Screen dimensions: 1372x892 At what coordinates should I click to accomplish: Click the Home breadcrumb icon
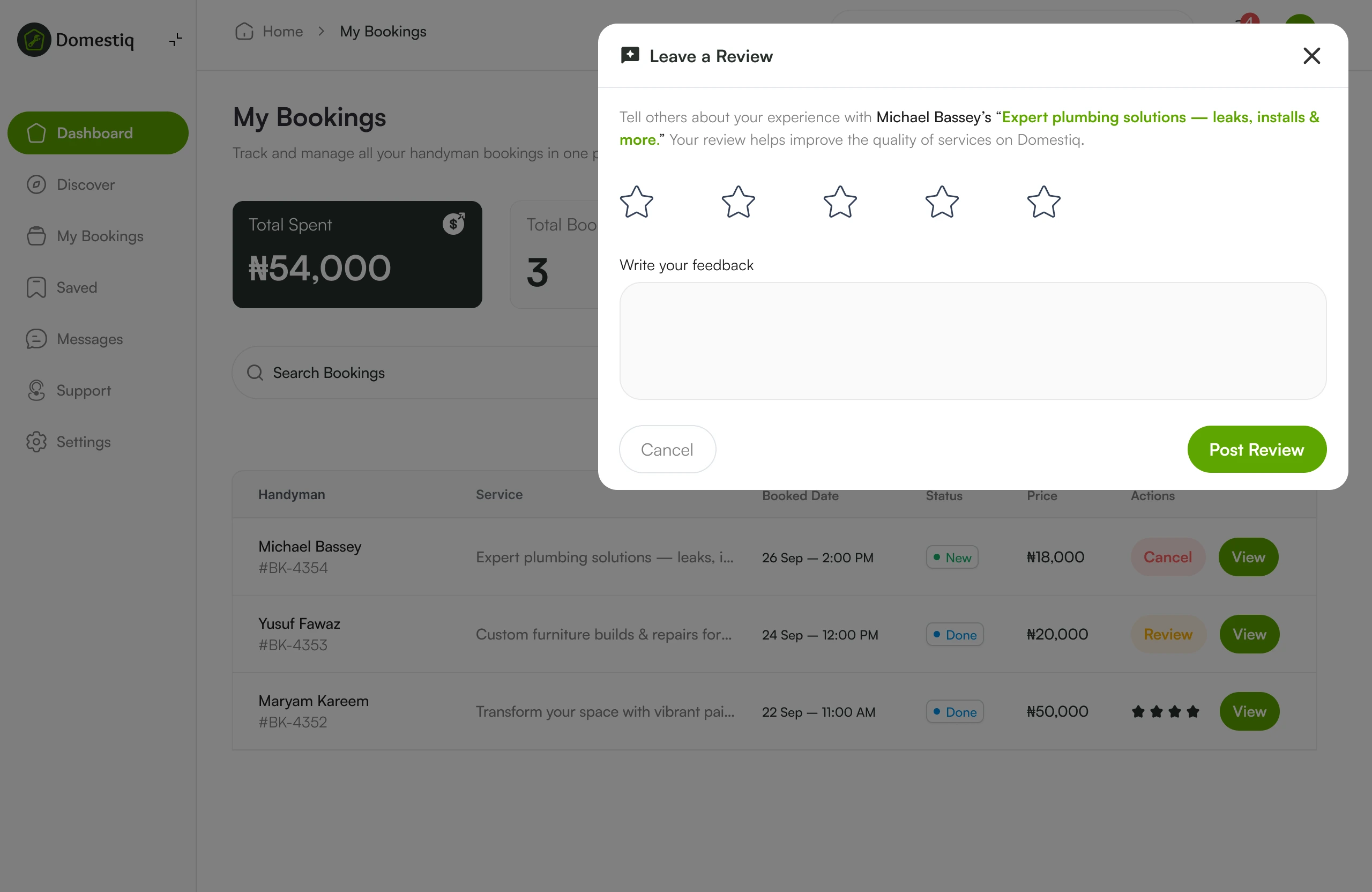244,31
